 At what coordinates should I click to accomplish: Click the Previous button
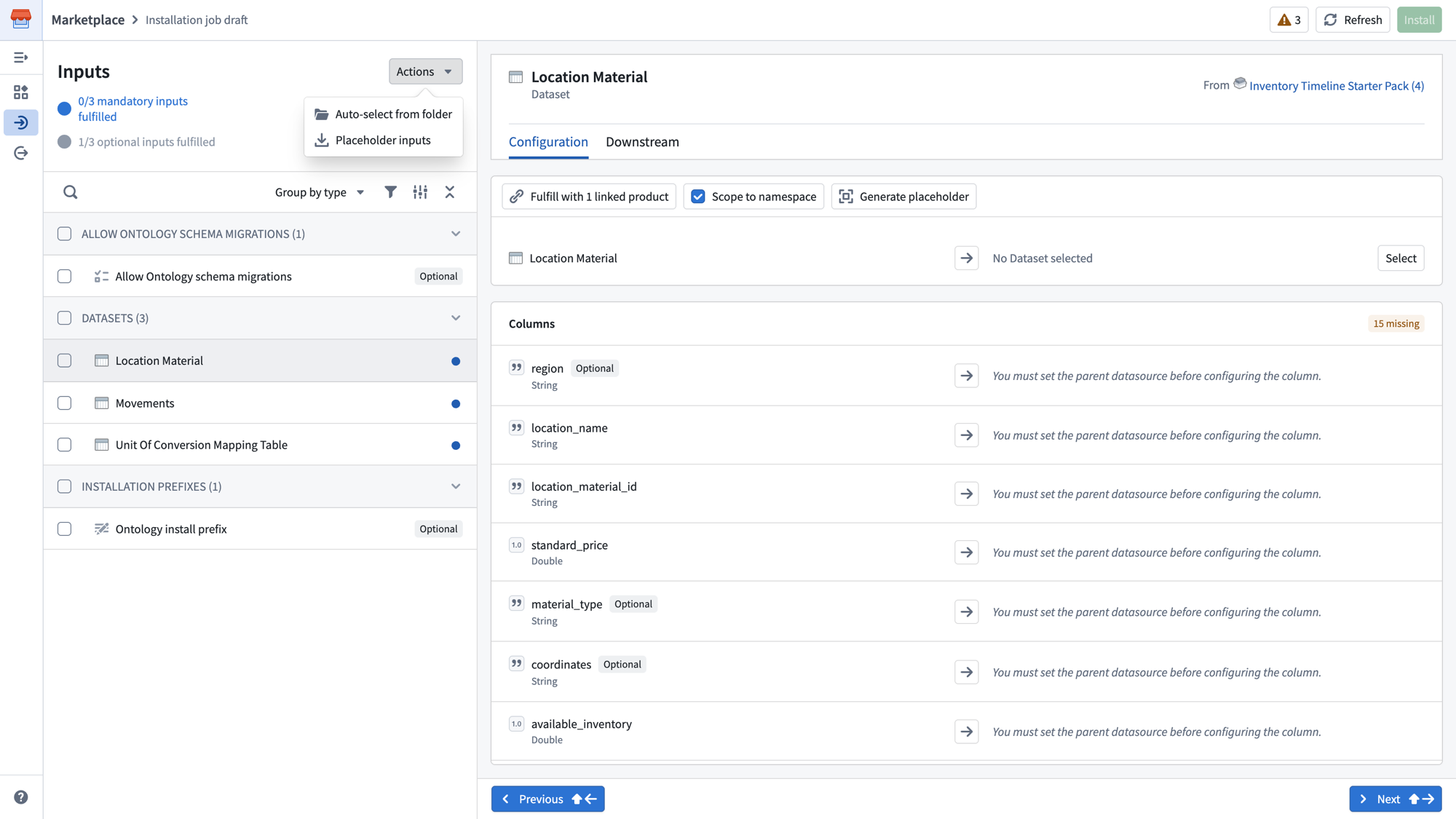[x=547, y=799]
